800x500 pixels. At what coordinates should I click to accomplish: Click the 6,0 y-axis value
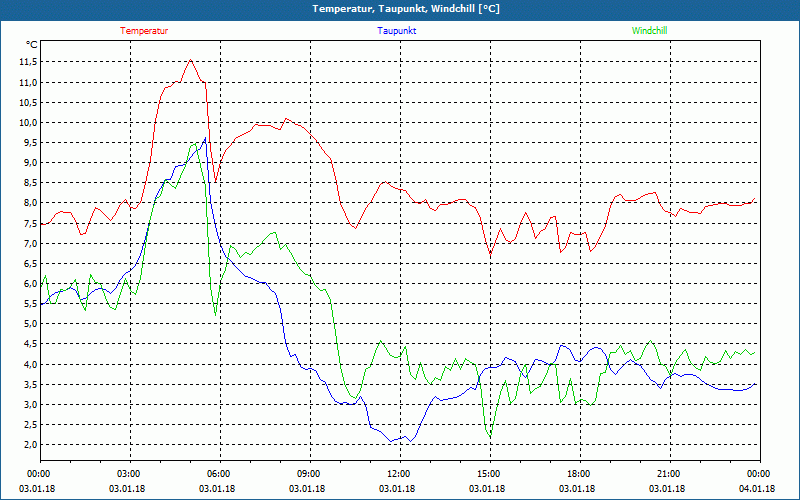coord(30,284)
